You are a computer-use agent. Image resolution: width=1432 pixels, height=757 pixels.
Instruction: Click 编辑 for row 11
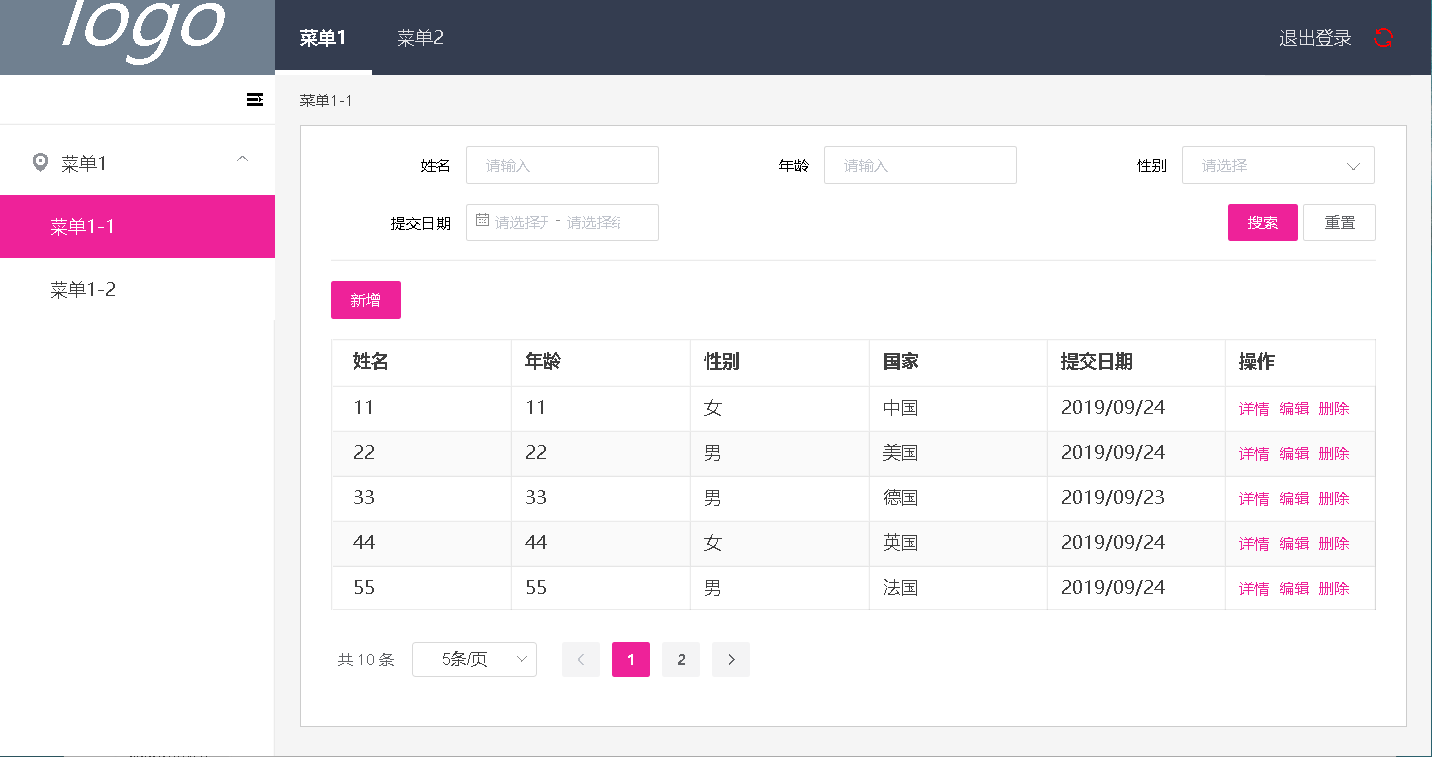(1294, 408)
